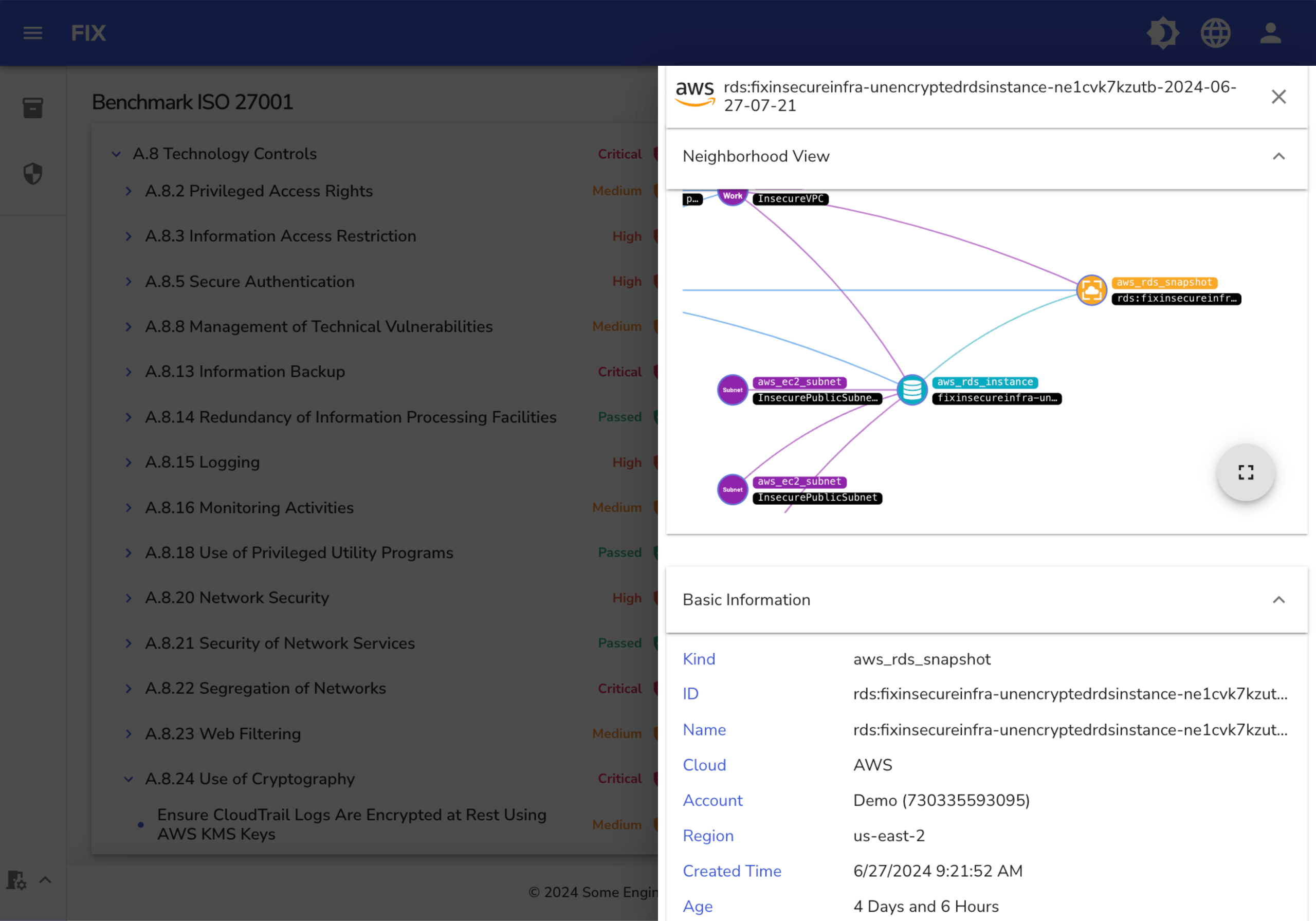Open Ensure CloudTrail Logs Are Encrypted check
Image resolution: width=1316 pixels, height=921 pixels.
pos(352,824)
